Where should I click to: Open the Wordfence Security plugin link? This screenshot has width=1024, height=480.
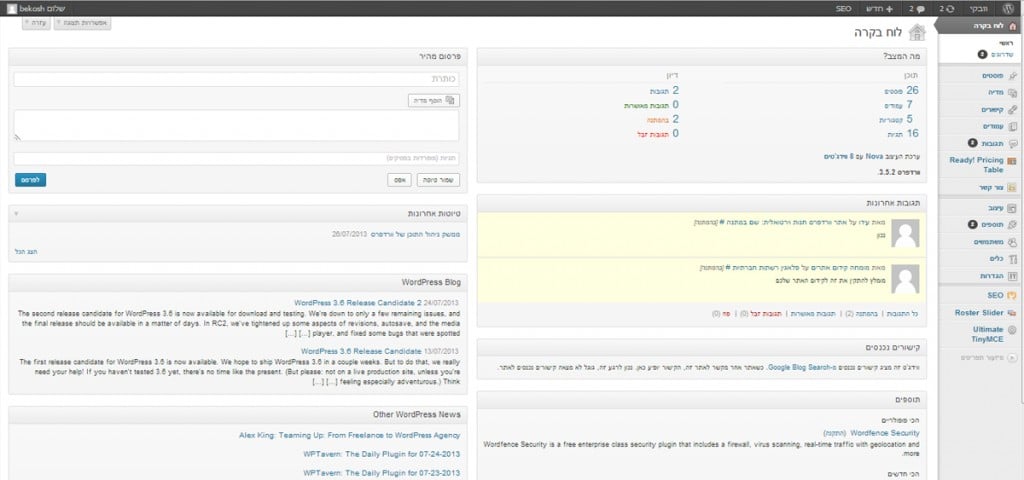pyautogui.click(x=885, y=433)
